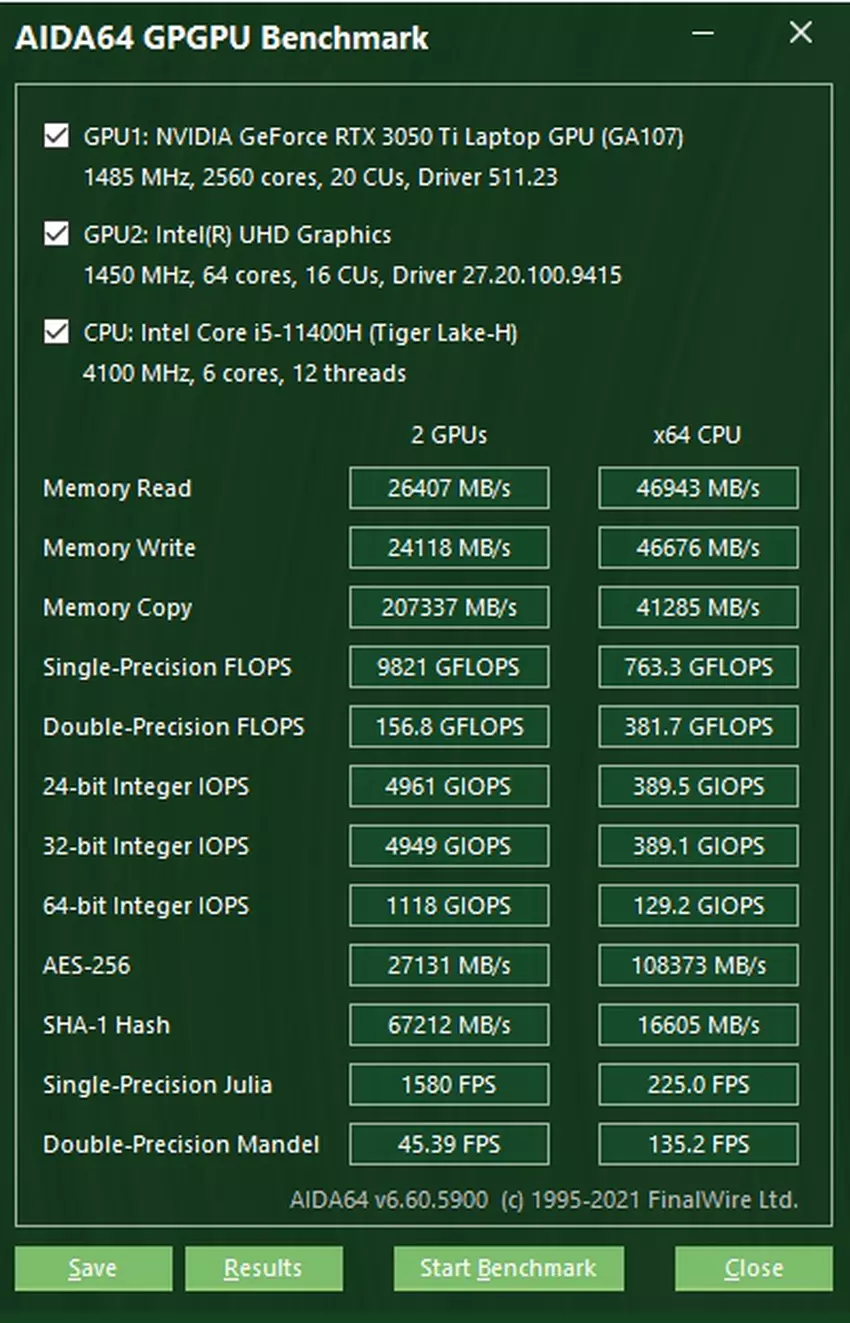Click the Close button at bottom
Image resolution: width=850 pixels, height=1323 pixels.
pyautogui.click(x=753, y=1268)
